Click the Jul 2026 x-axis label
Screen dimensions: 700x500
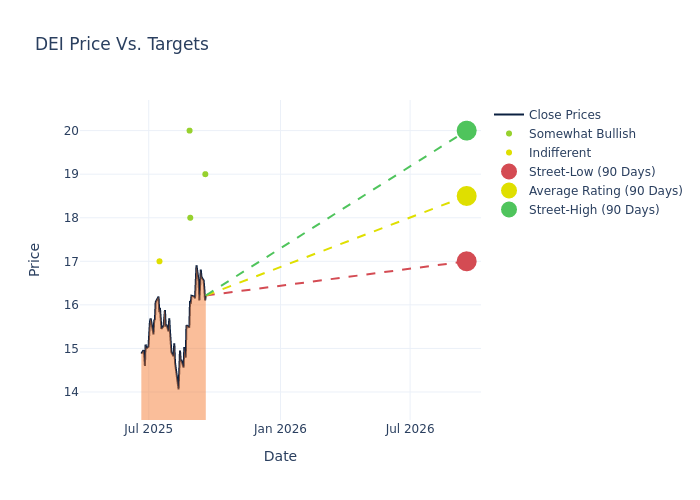pyautogui.click(x=410, y=429)
